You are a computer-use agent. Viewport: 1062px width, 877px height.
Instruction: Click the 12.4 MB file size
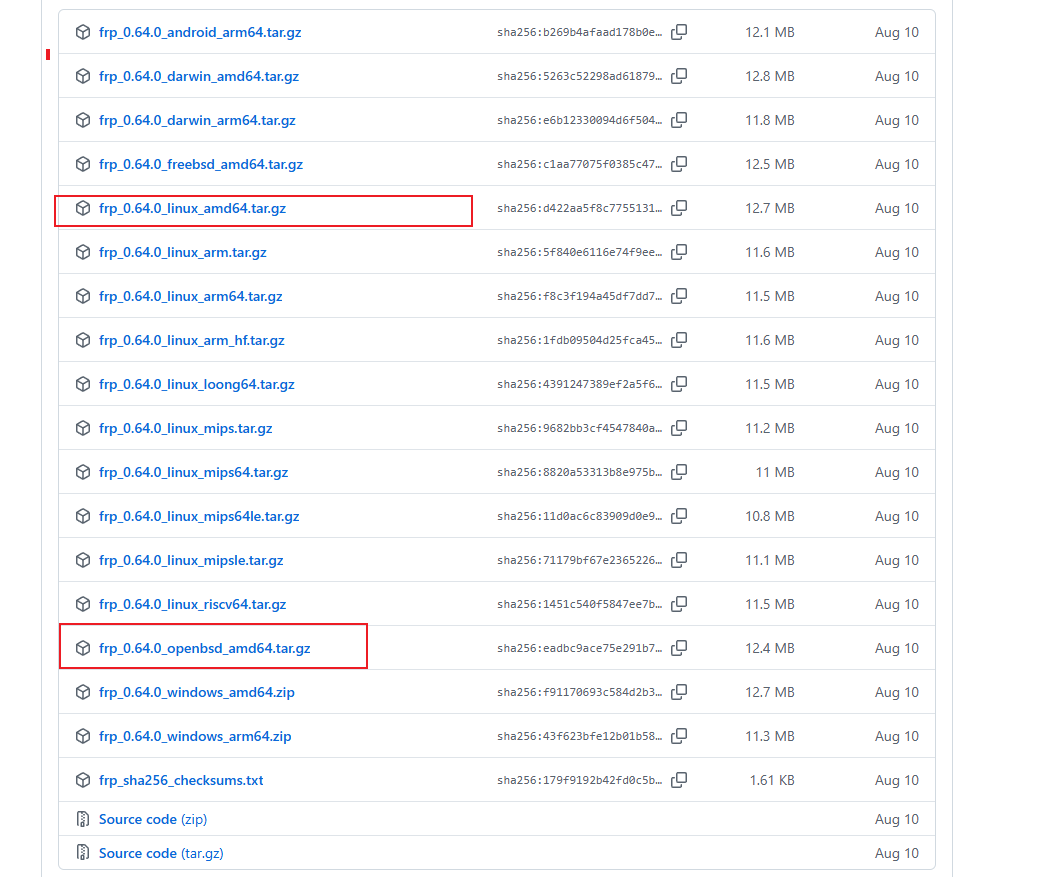[770, 648]
